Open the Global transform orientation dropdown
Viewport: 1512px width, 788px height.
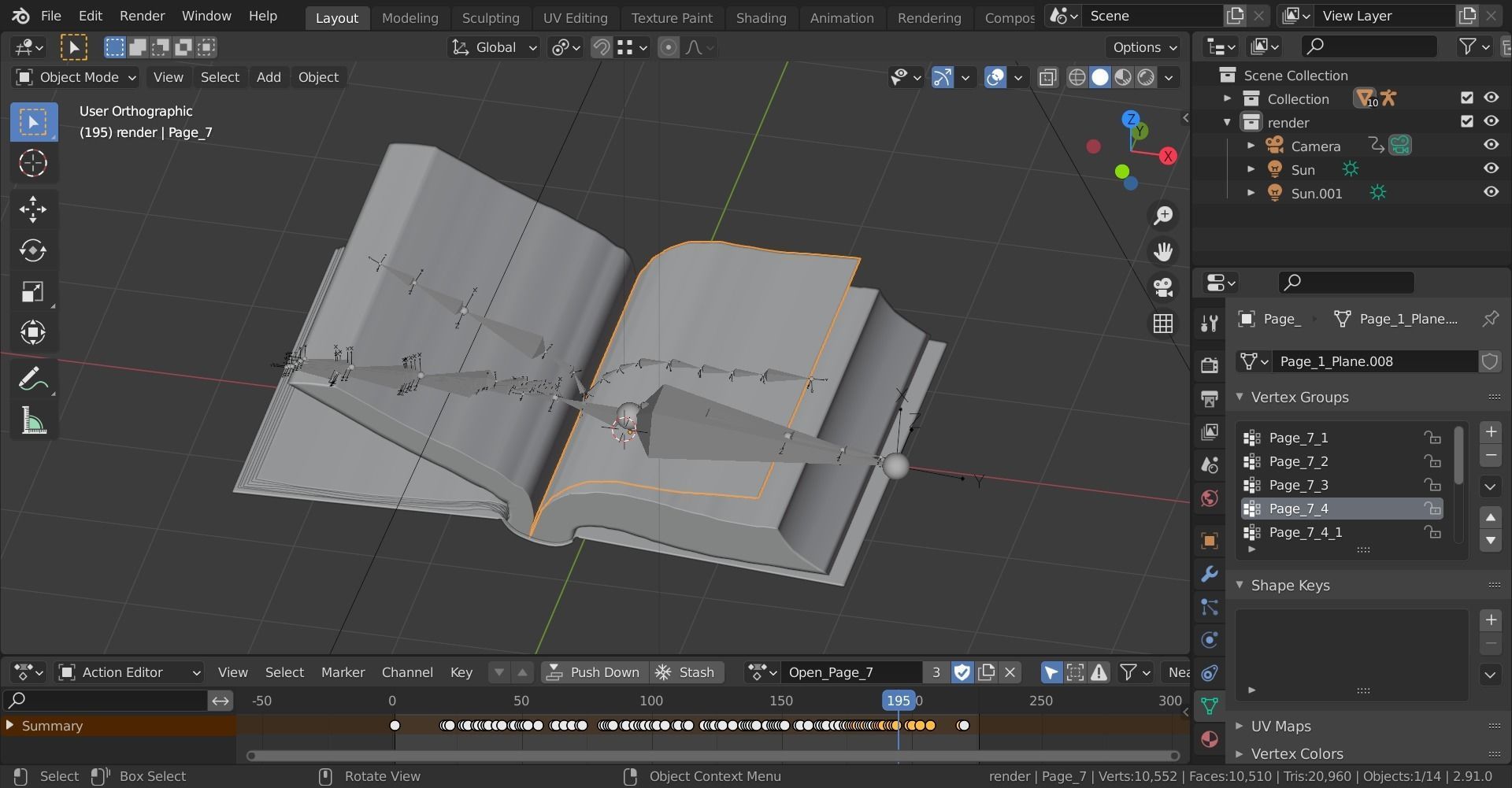tap(495, 47)
